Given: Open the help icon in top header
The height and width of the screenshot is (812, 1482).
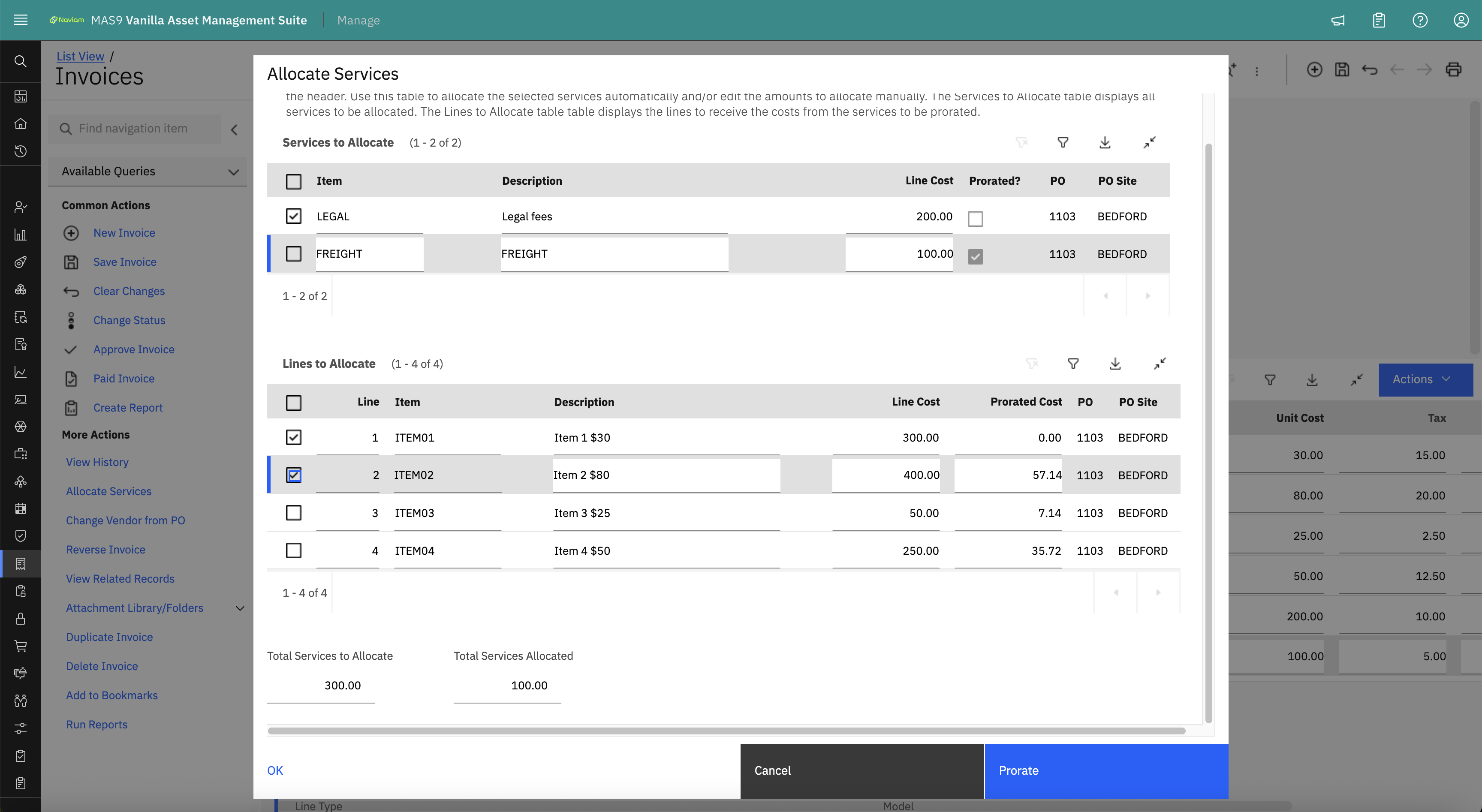Looking at the screenshot, I should (x=1419, y=20).
